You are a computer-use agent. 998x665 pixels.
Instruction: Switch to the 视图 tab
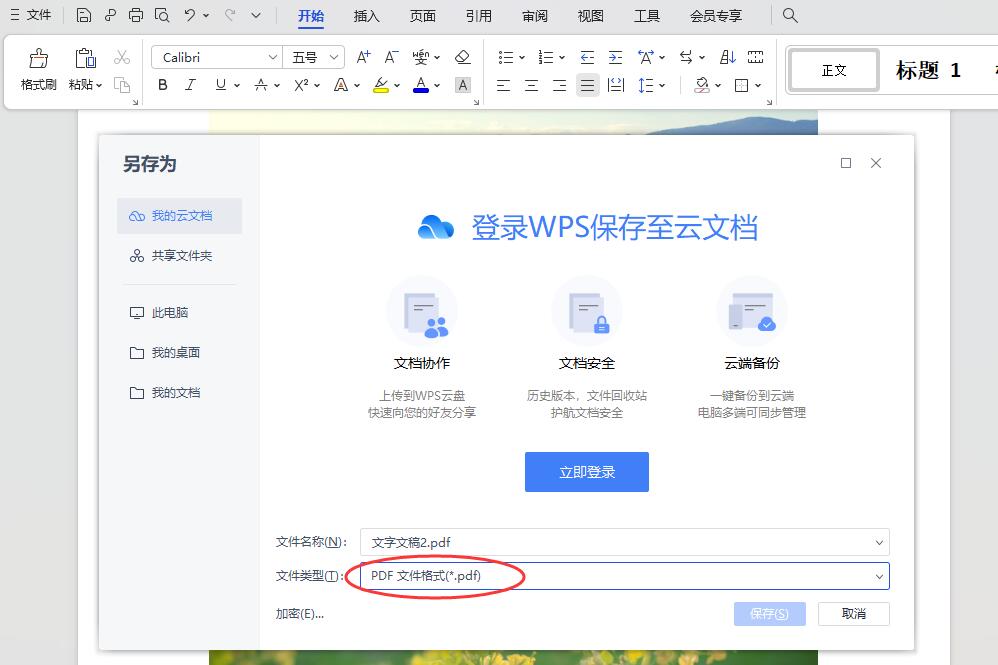[x=591, y=16]
